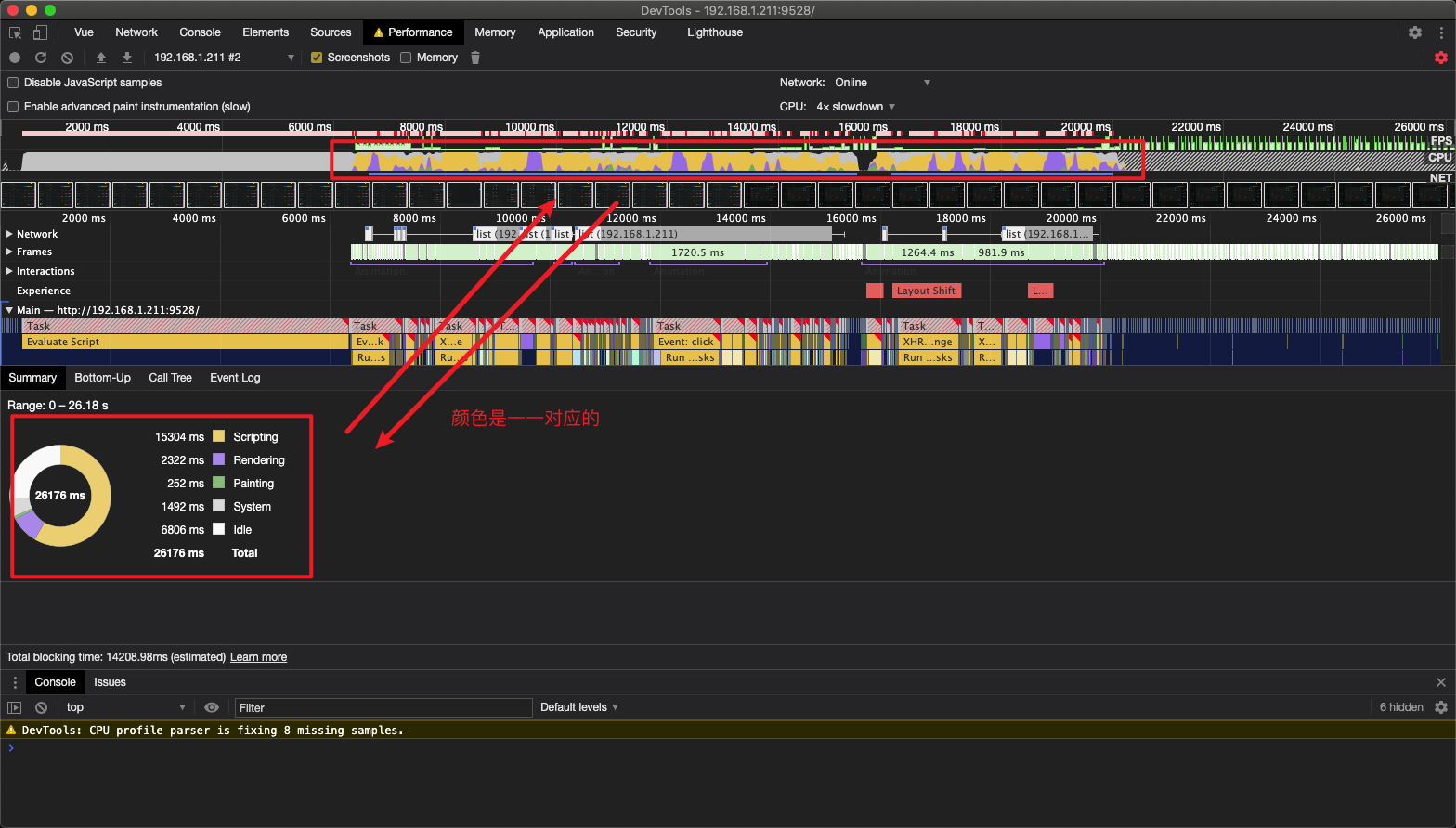
Task: Click the trash collect garbage icon
Action: pos(475,58)
